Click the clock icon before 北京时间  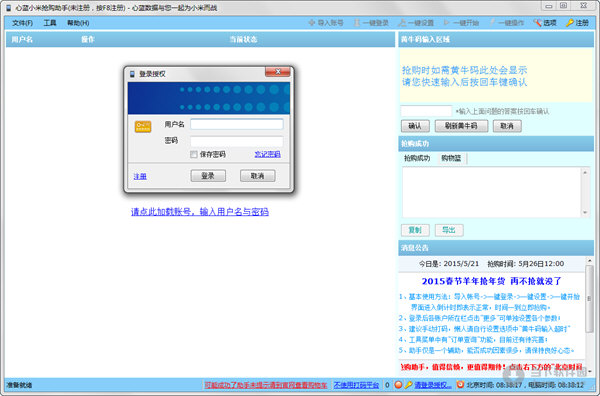pyautogui.click(x=460, y=385)
